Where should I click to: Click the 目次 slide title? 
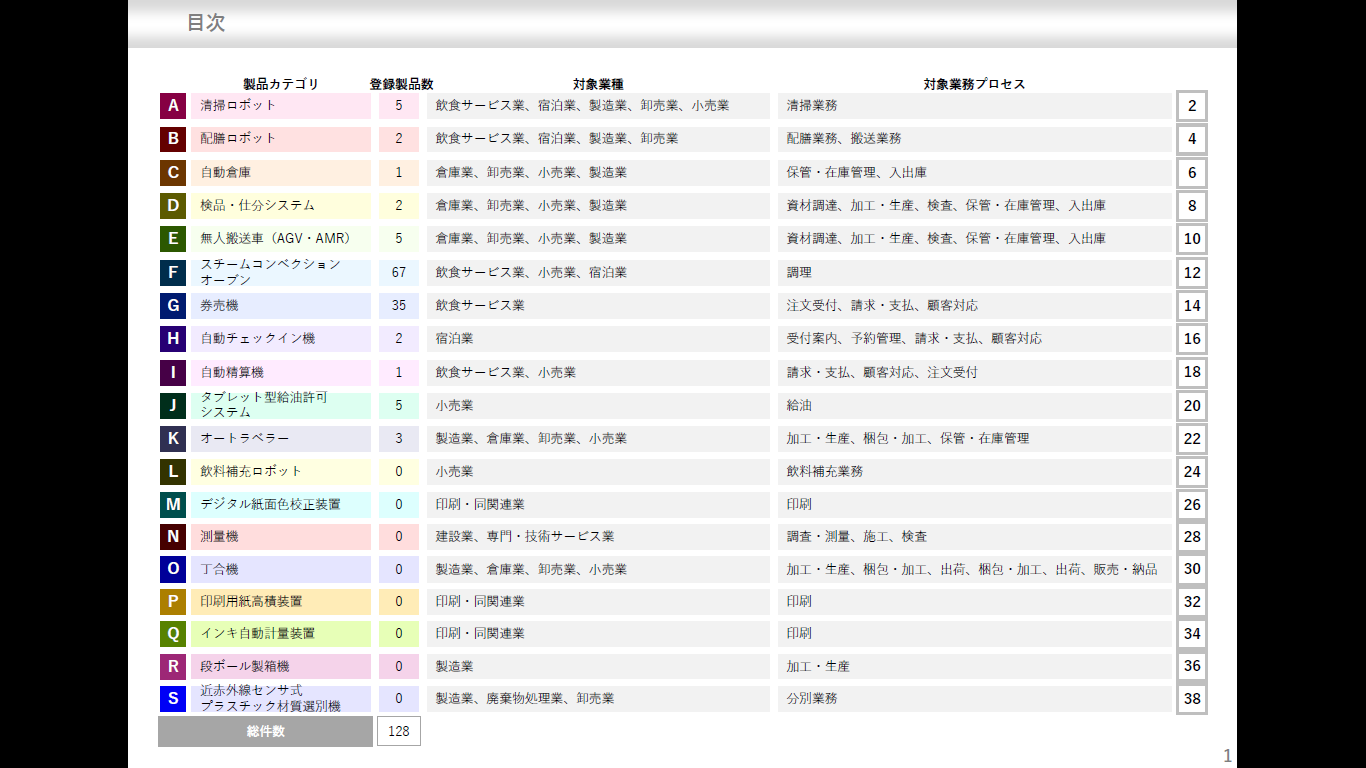click(206, 23)
